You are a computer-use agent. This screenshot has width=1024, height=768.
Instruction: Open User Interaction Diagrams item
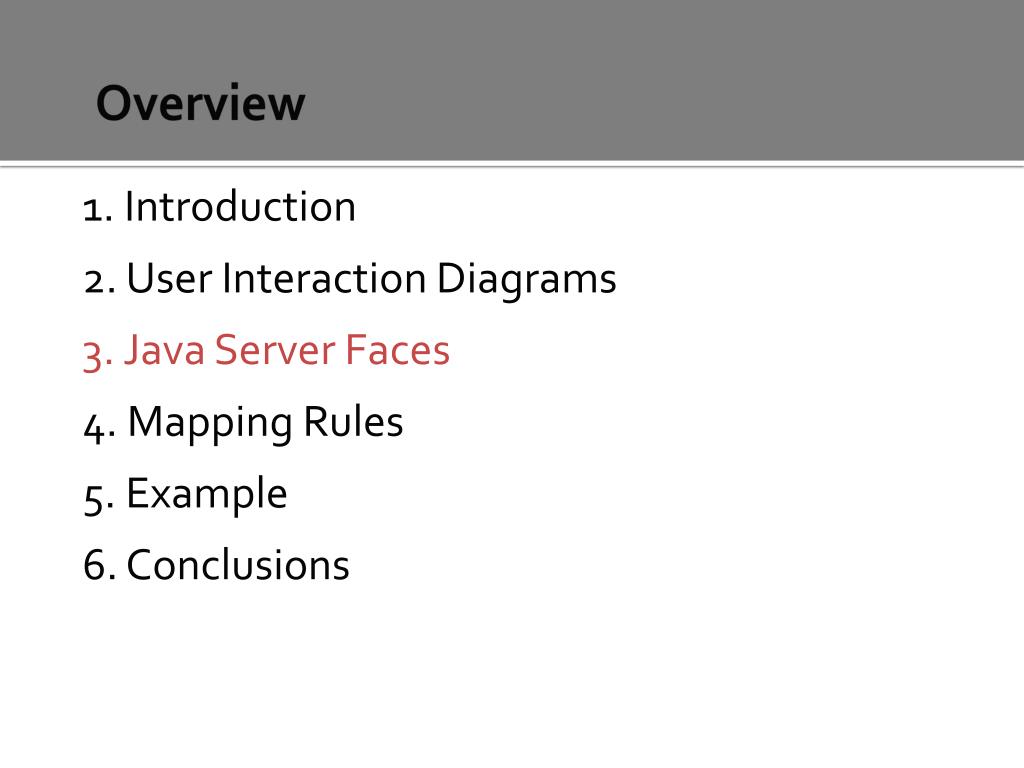[x=371, y=280]
